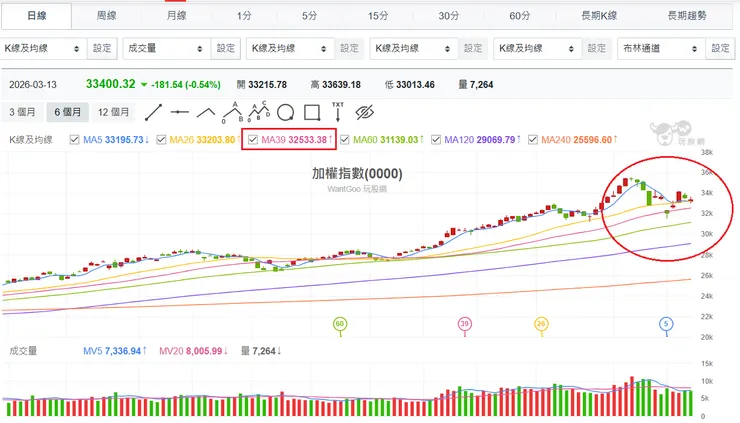
Task: Uncheck the MA39 moving average line
Action: click(253, 140)
